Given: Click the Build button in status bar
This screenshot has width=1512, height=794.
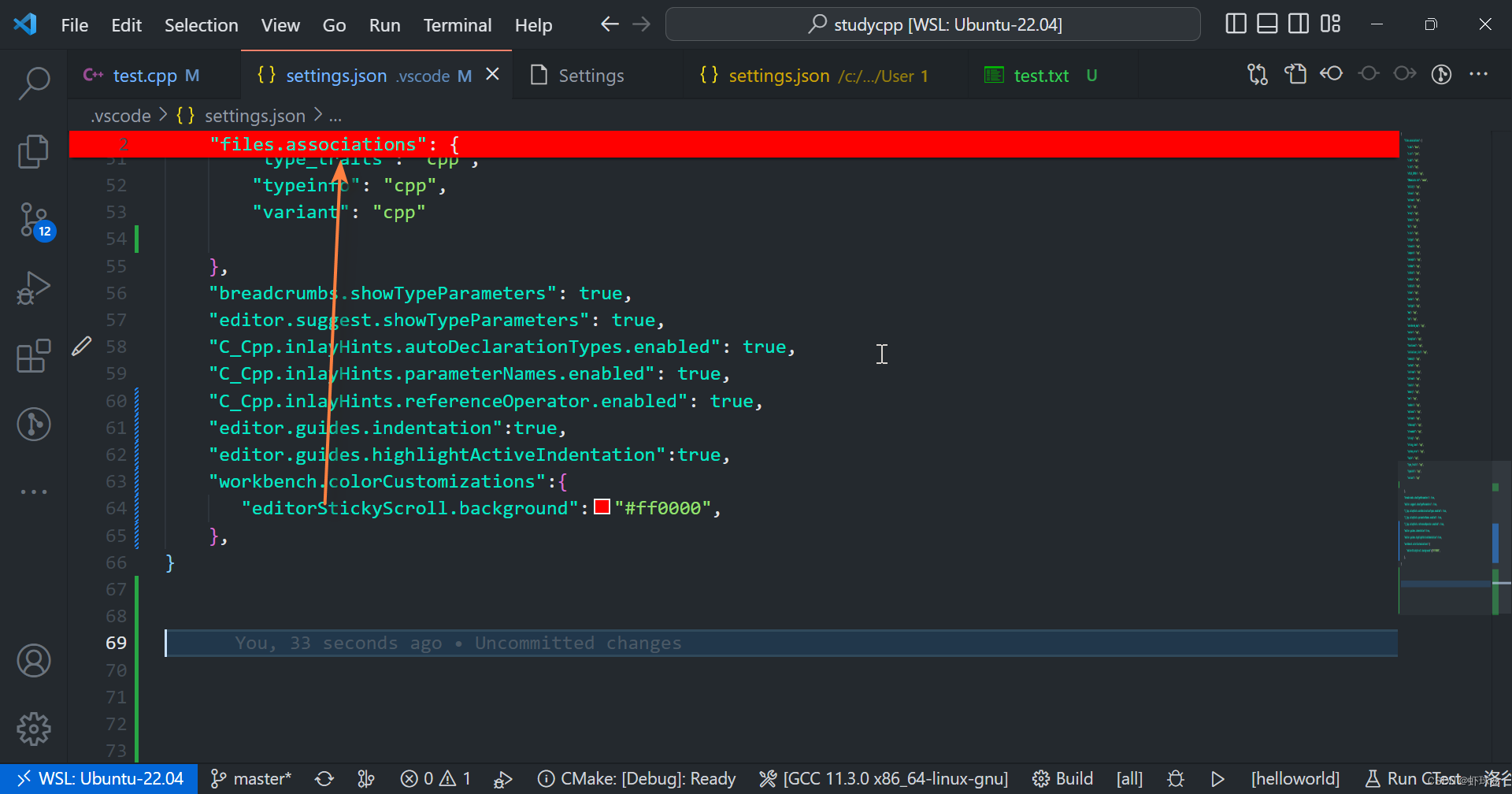Looking at the screenshot, I should [1062, 779].
